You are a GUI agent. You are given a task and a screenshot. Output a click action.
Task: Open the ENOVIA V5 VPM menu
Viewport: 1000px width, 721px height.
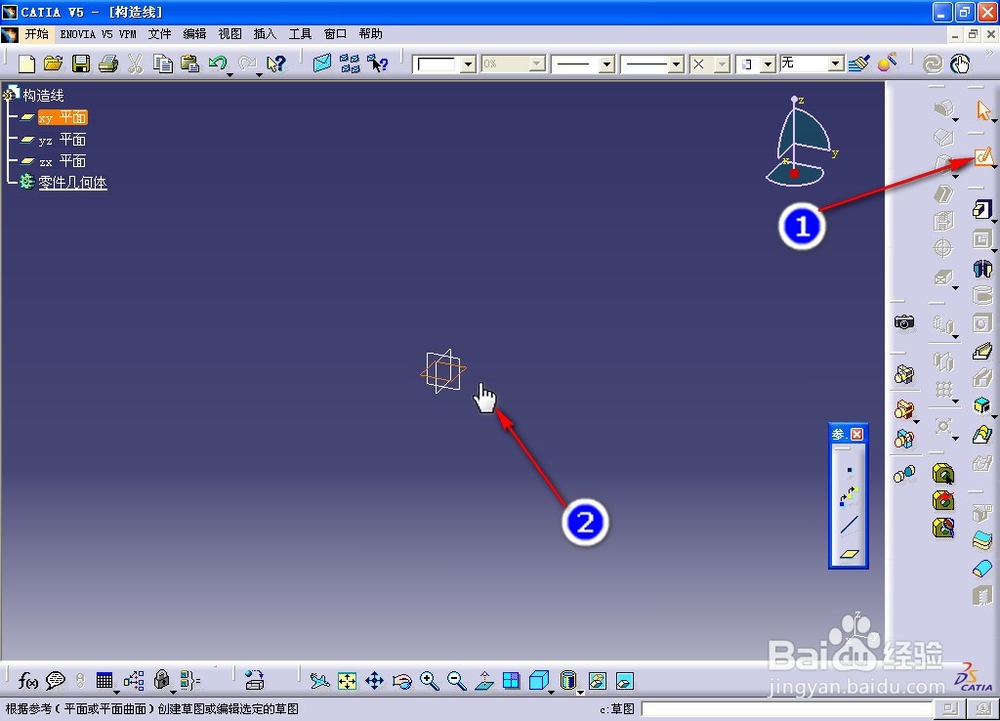98,34
